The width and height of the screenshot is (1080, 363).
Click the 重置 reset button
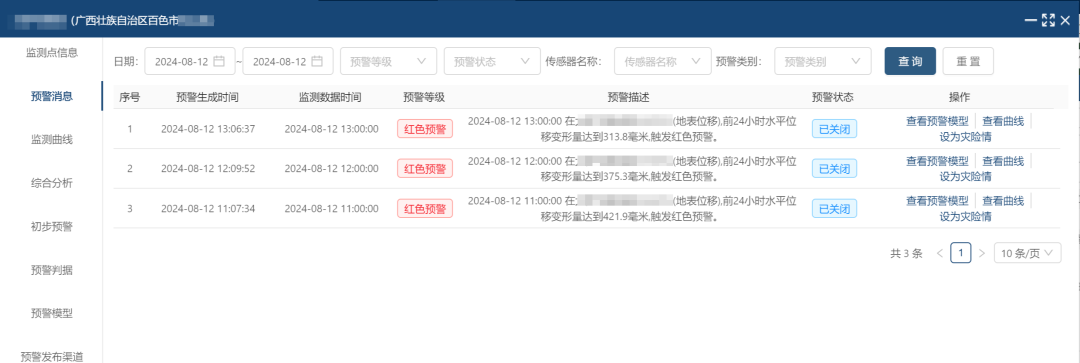pyautogui.click(x=968, y=61)
